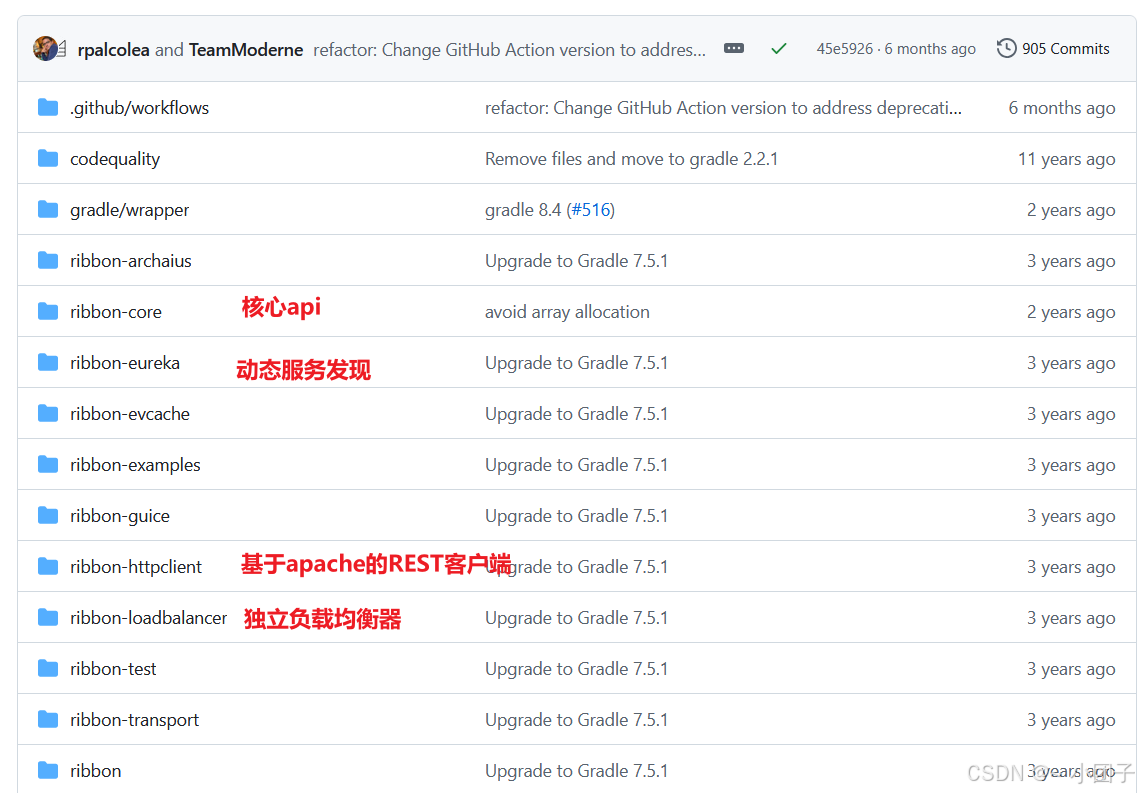Open the plain ribbon directory
This screenshot has width=1139, height=793.
pyautogui.click(x=96, y=770)
